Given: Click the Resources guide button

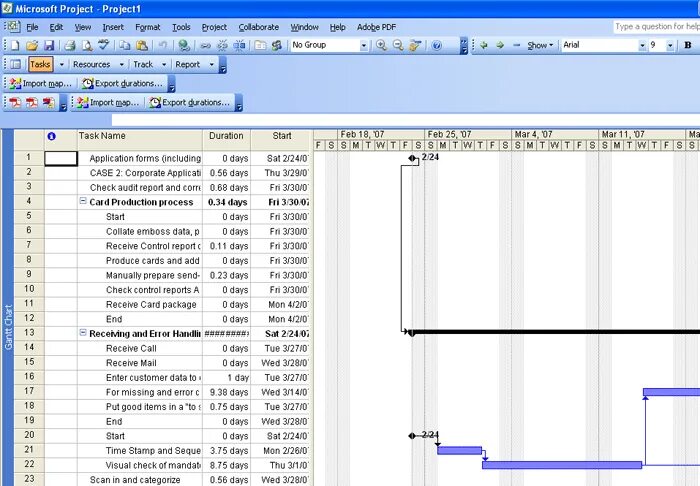Looking at the screenshot, I should pos(92,64).
